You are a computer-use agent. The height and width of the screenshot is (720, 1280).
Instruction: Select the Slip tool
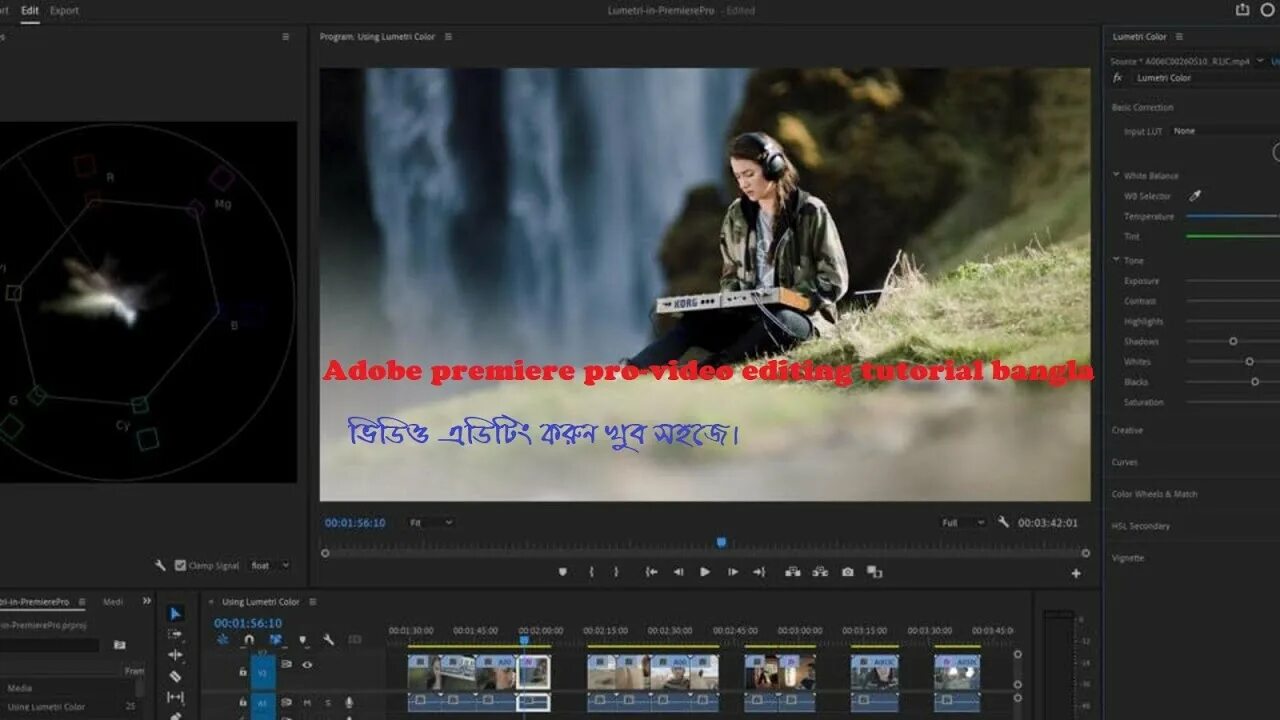click(176, 697)
